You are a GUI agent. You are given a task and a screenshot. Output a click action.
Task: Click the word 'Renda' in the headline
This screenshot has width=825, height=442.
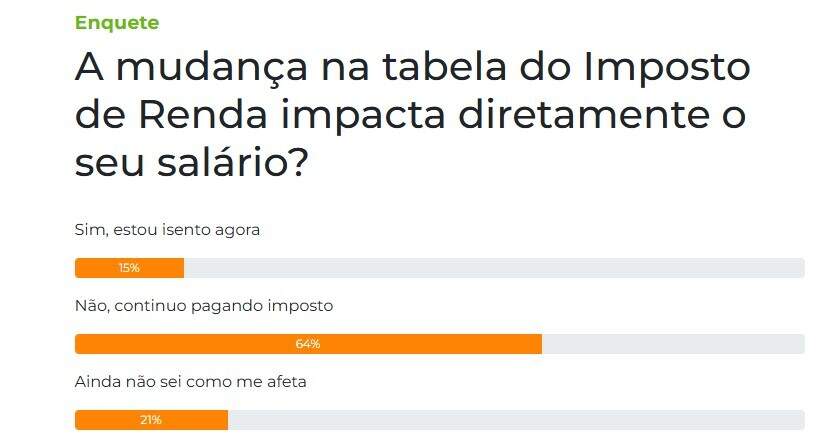203,116
